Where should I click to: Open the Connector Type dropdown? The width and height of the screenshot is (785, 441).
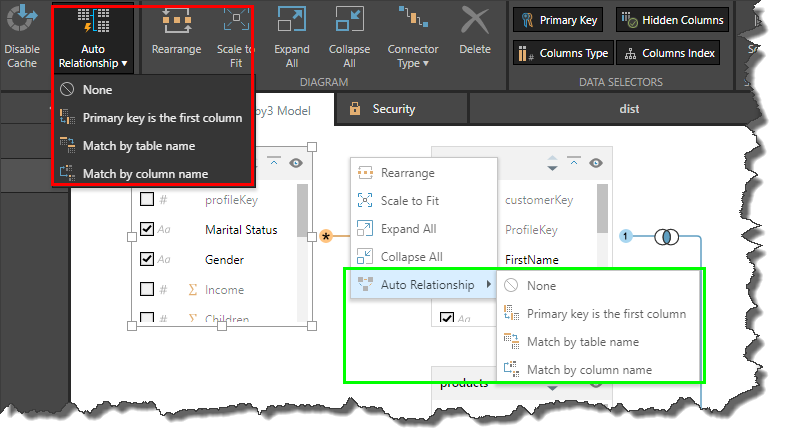pyautogui.click(x=412, y=35)
